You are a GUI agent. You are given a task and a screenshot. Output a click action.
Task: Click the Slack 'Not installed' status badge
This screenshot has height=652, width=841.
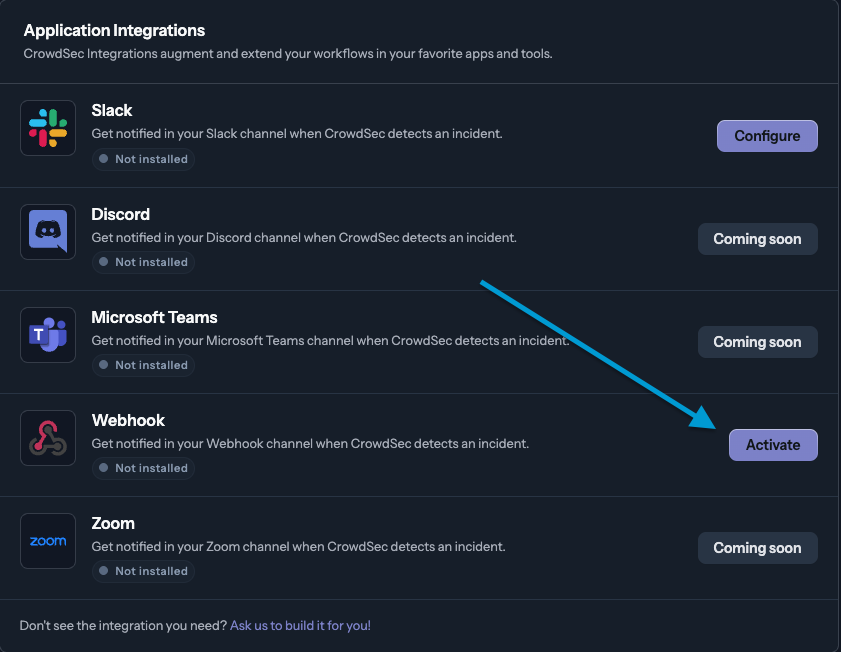click(142, 159)
